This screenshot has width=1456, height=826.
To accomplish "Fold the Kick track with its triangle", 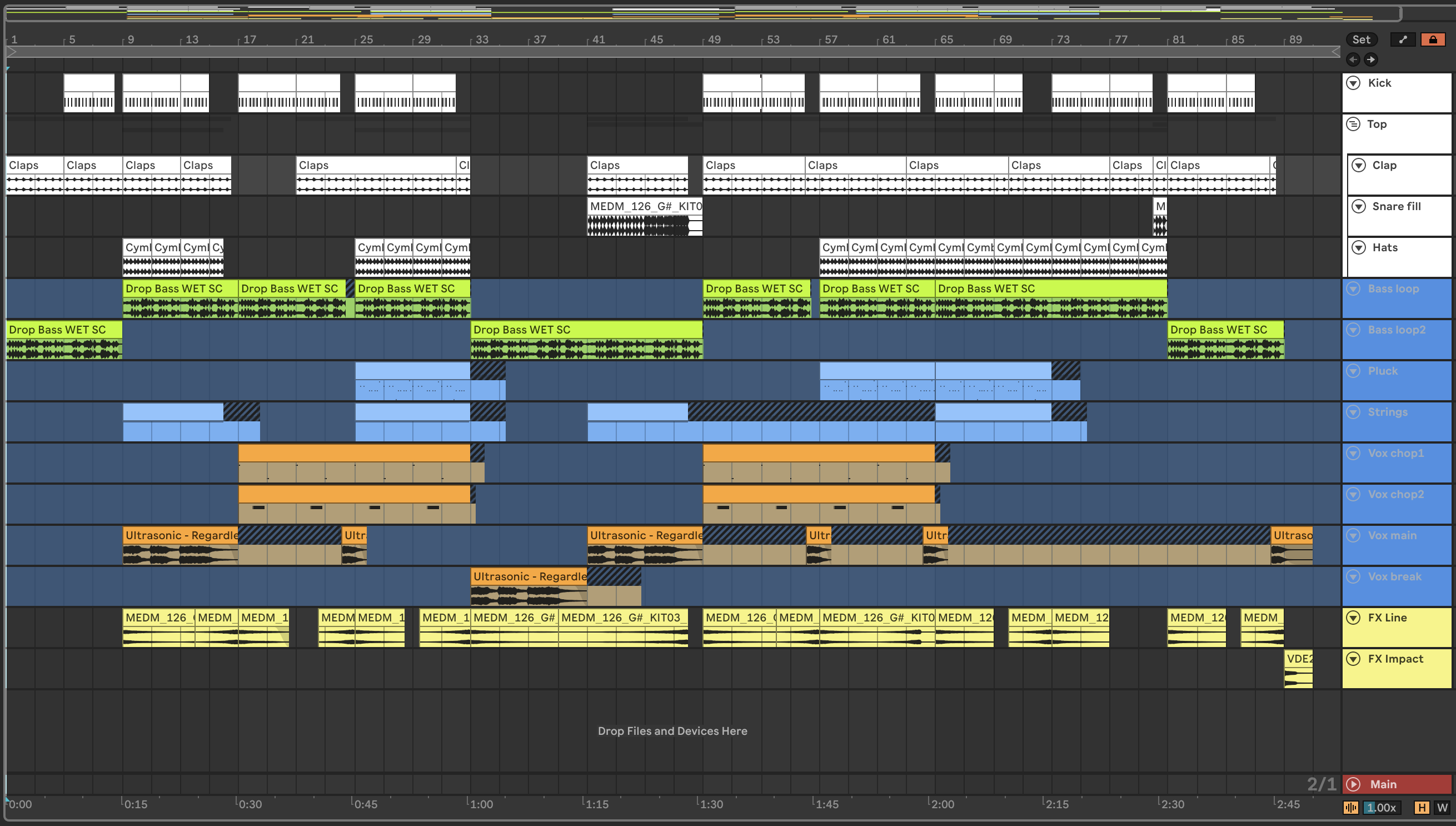I will click(x=1353, y=83).
